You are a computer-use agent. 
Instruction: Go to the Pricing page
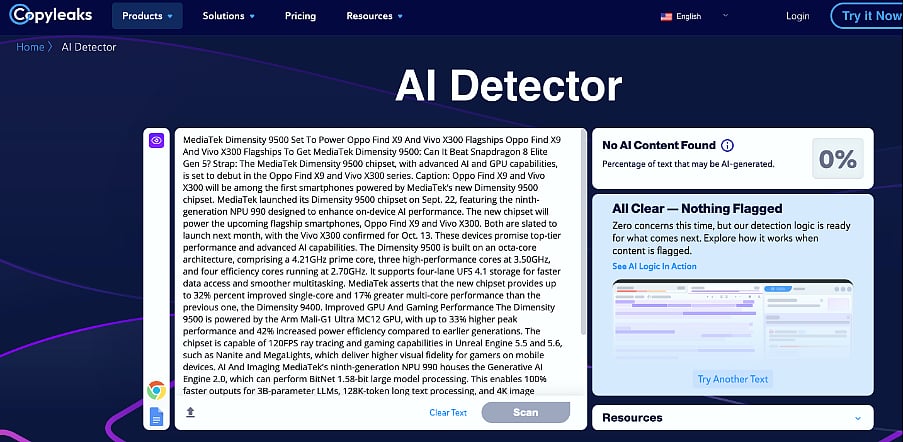[300, 16]
